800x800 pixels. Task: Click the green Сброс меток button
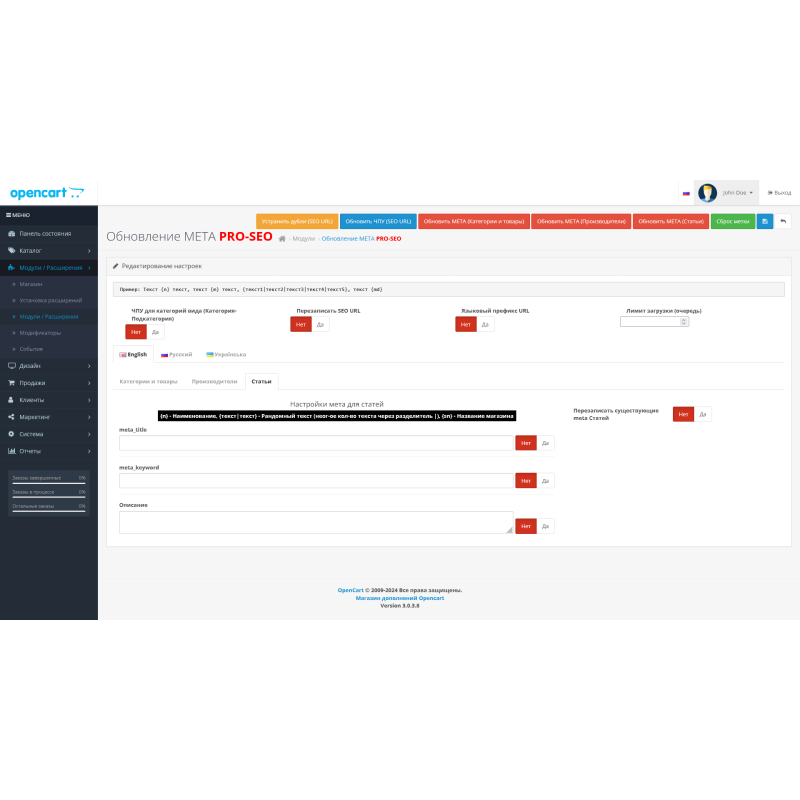click(734, 221)
